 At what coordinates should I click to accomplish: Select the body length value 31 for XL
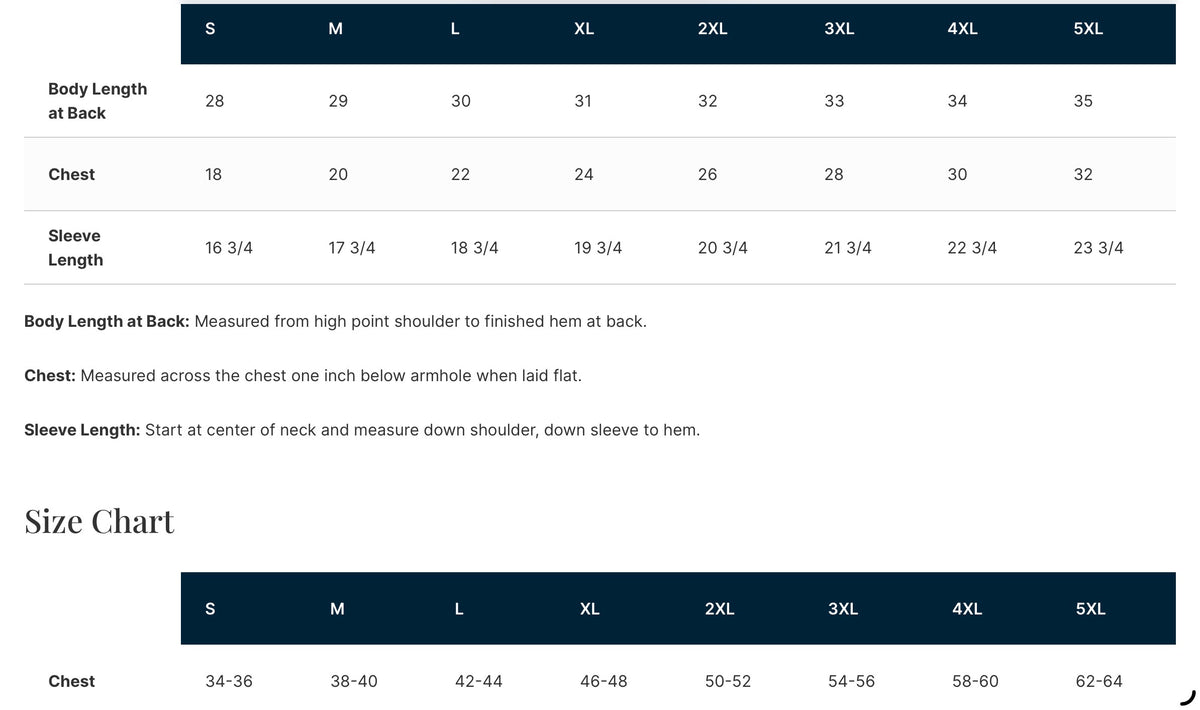coord(583,101)
